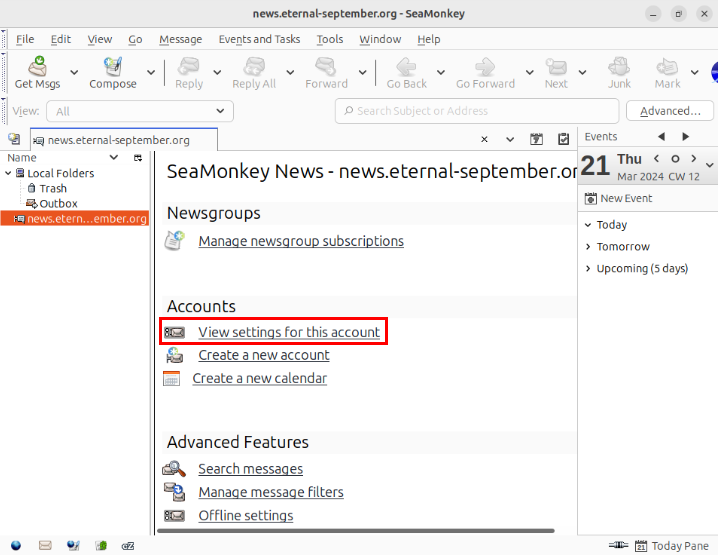The width and height of the screenshot is (718, 556).
Task: Open Address Book status bar icon
Action: point(101,545)
